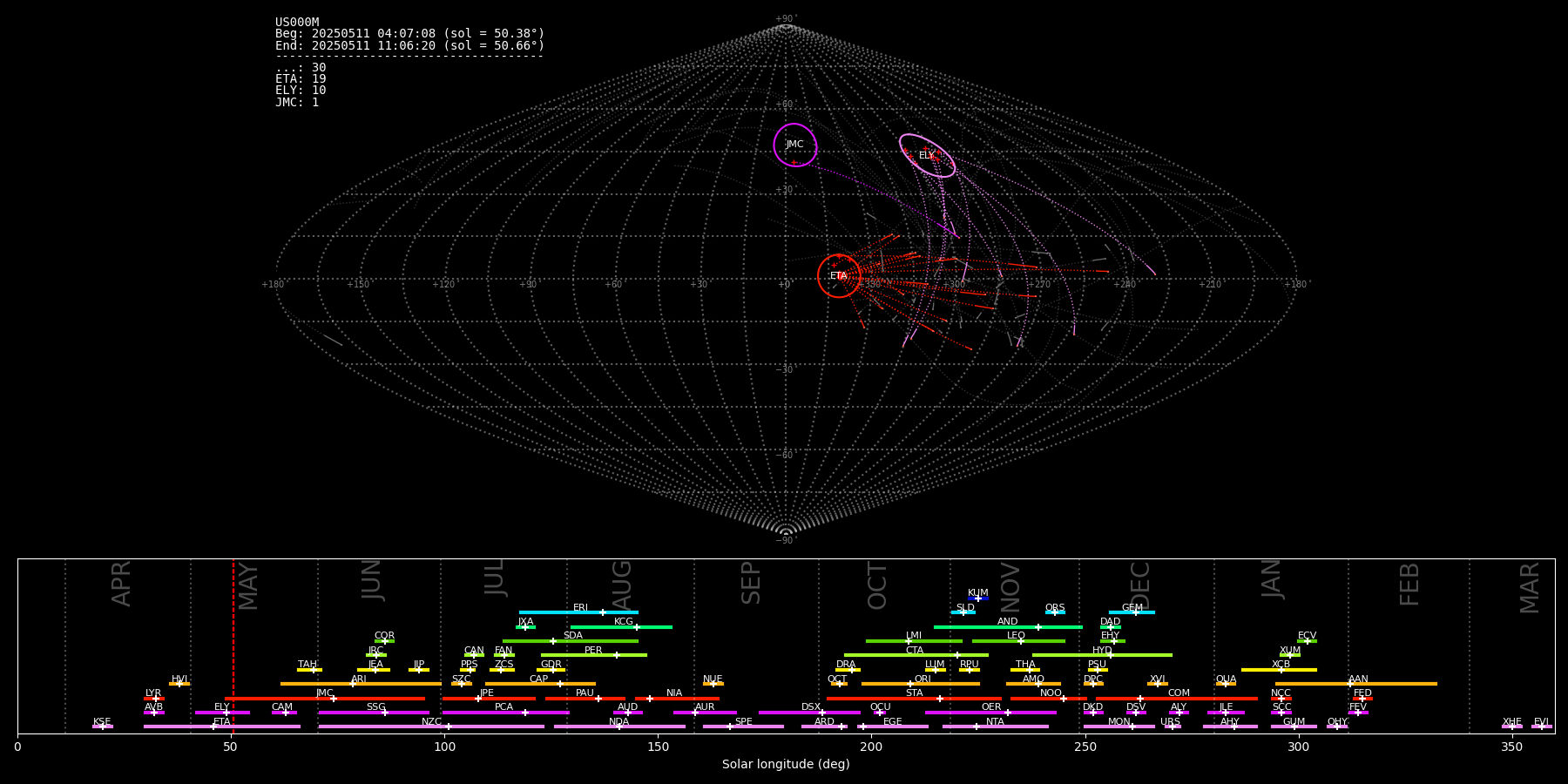
Task: Click the MAY month label in the timeline
Action: coord(248,585)
